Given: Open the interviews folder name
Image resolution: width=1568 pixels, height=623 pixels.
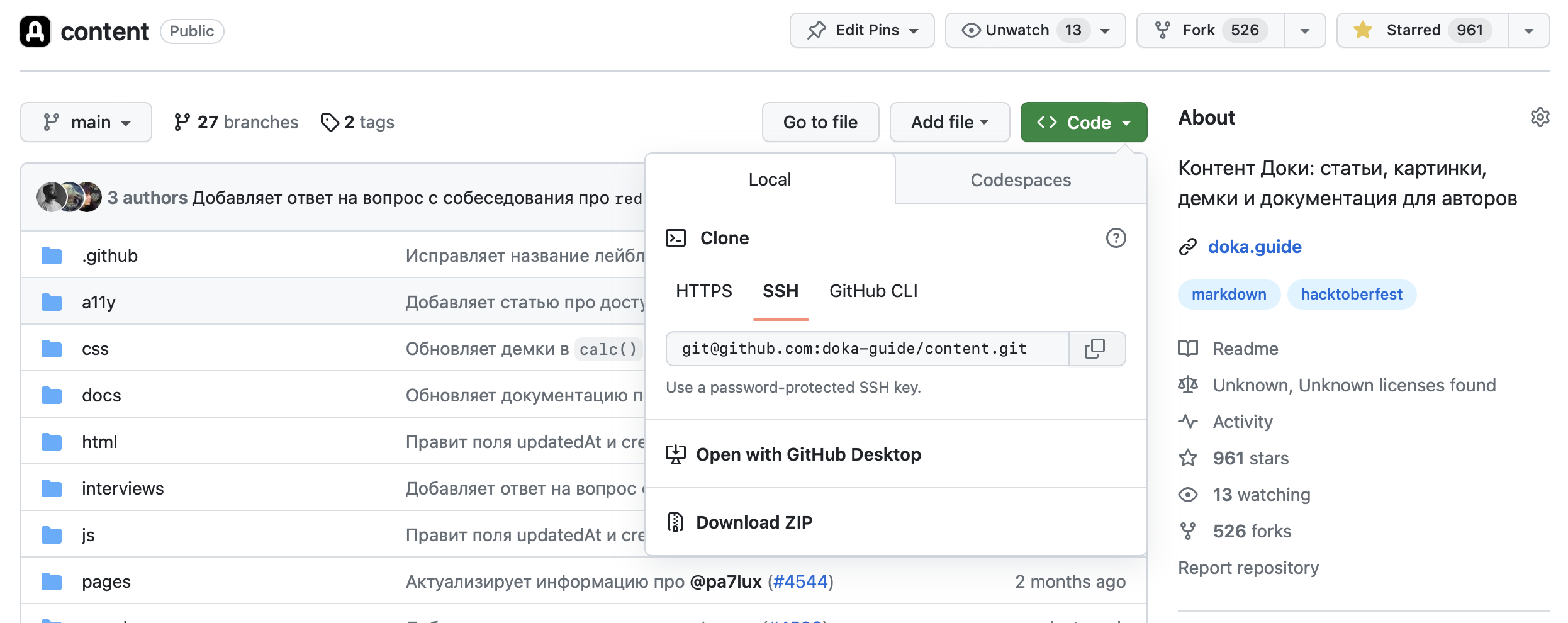Looking at the screenshot, I should 123,488.
